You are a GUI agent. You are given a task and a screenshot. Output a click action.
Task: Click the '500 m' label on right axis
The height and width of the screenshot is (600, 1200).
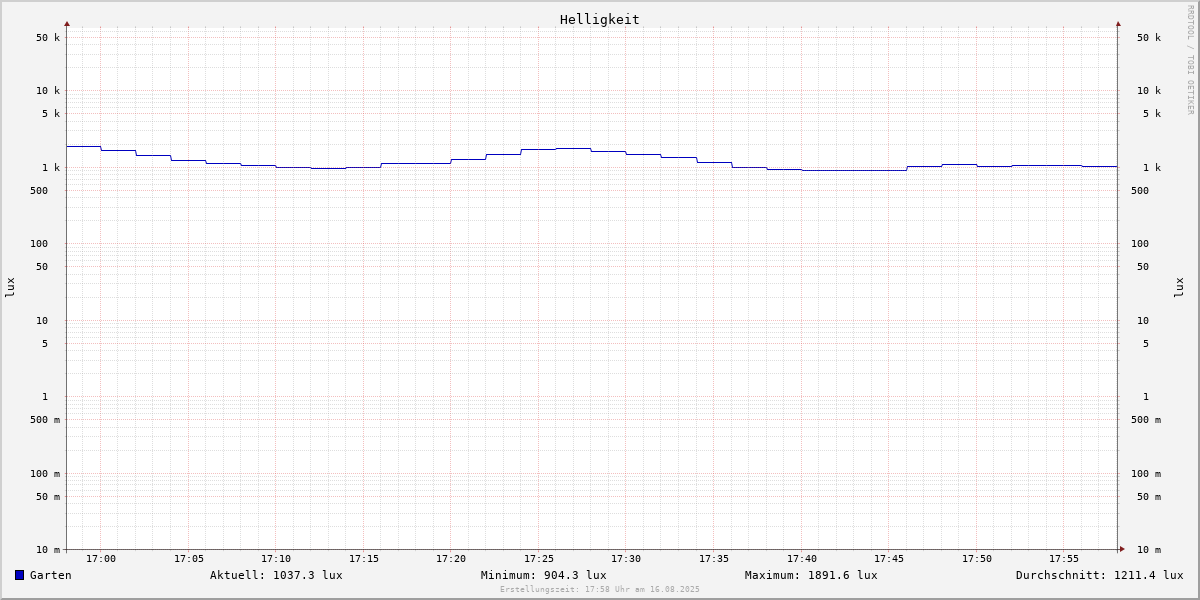pyautogui.click(x=1146, y=420)
